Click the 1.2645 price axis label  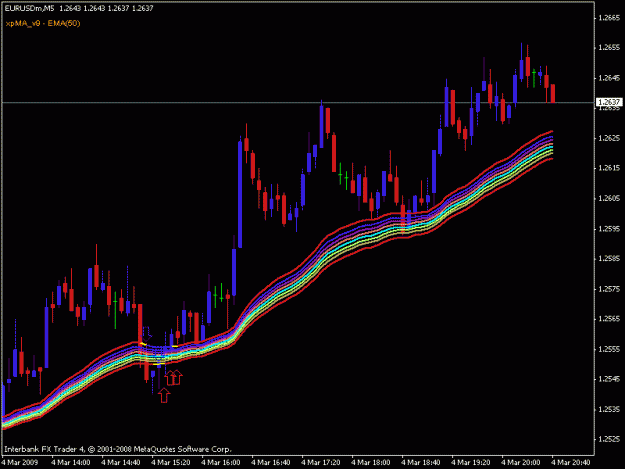click(x=609, y=78)
